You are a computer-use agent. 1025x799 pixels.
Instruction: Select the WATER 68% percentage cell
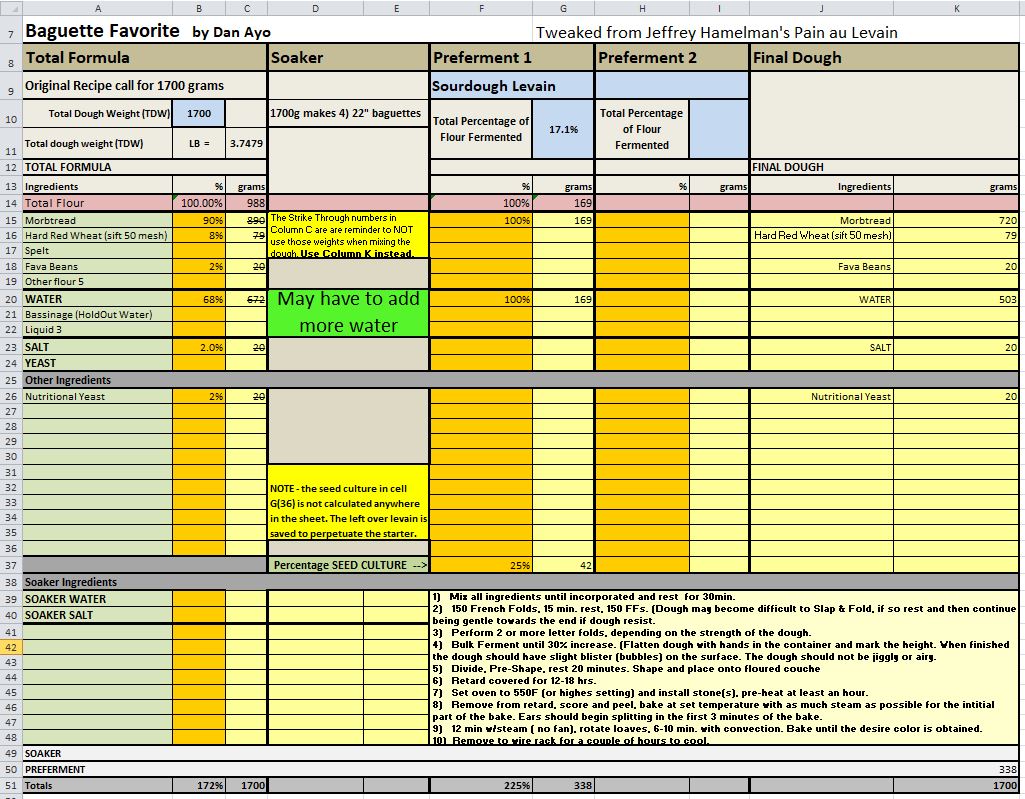click(198, 299)
